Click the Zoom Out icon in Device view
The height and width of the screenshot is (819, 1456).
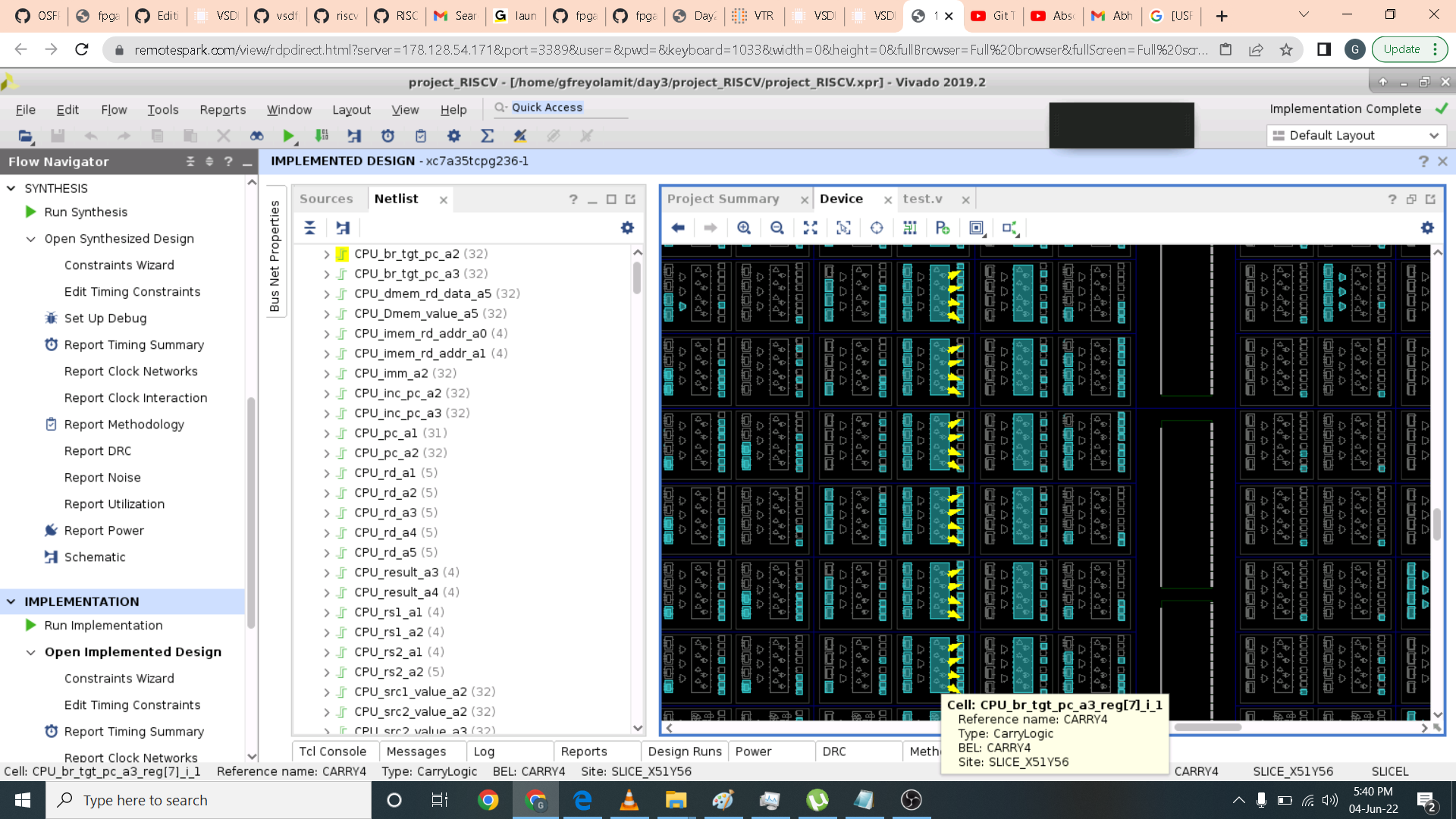777,228
